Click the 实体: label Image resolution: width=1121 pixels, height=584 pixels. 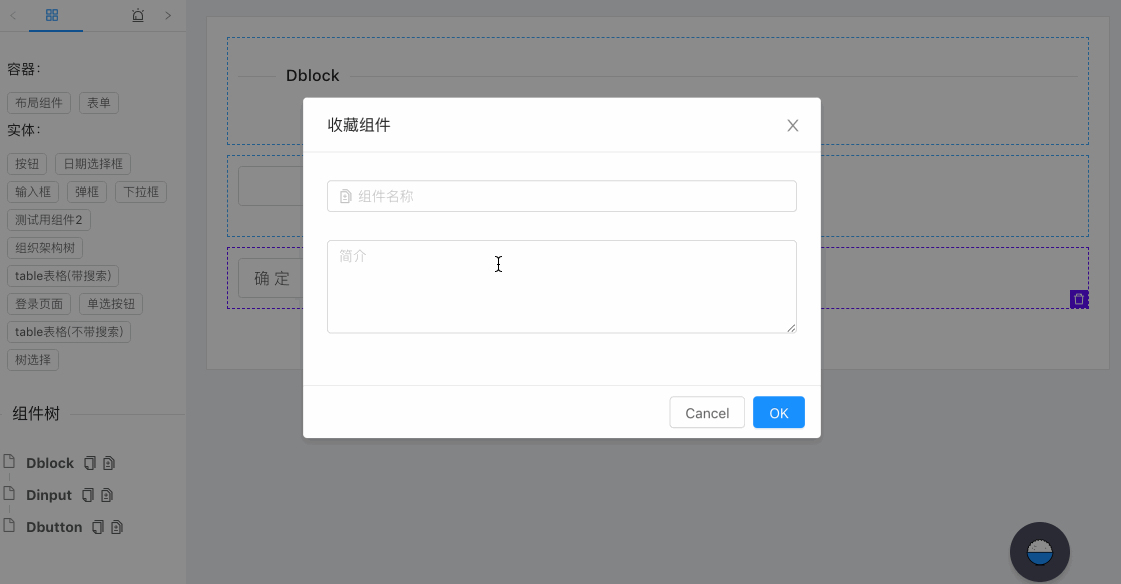click(24, 130)
